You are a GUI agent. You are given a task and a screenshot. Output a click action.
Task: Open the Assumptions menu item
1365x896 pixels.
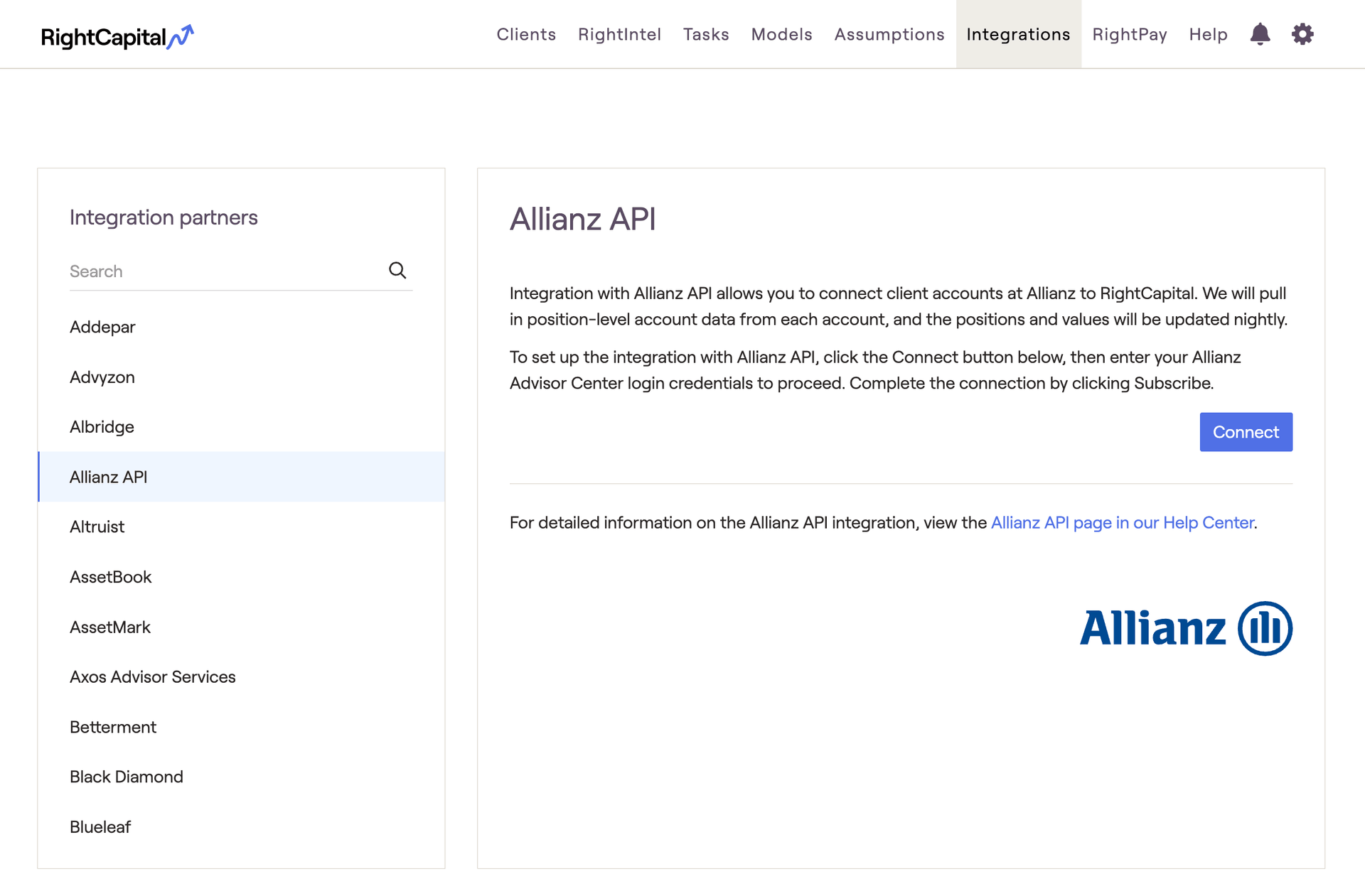point(889,34)
